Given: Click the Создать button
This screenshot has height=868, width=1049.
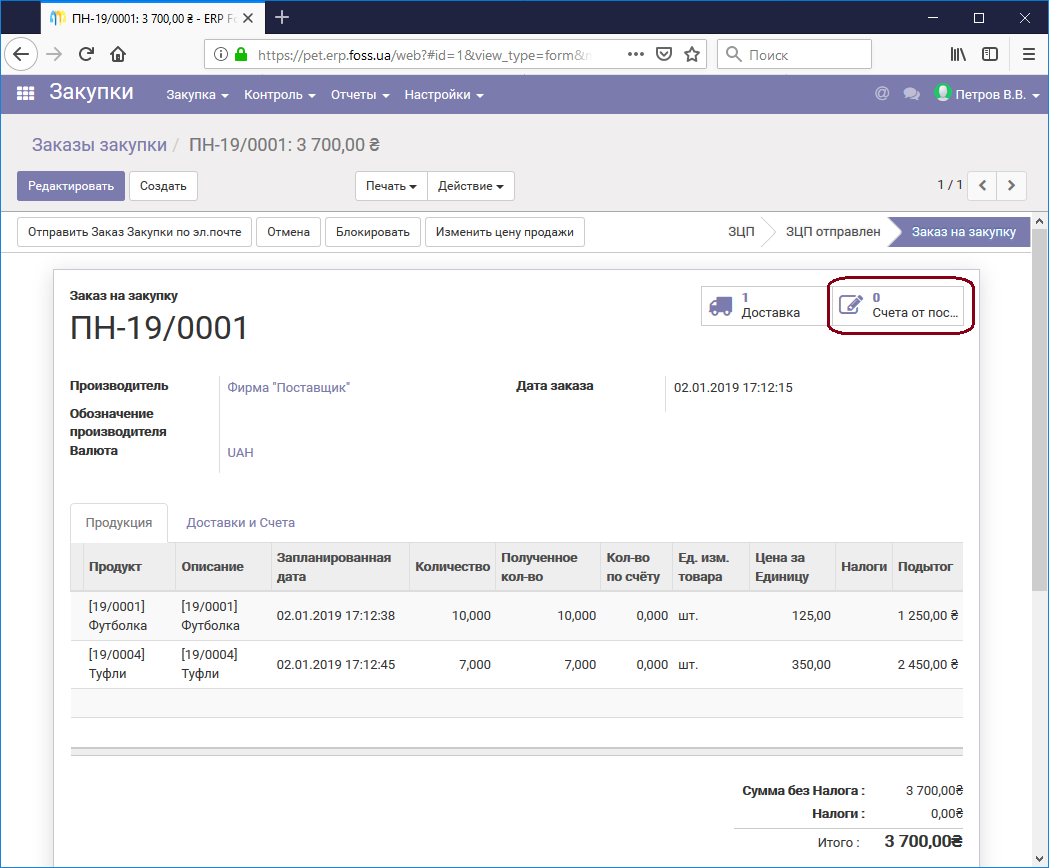Looking at the screenshot, I should pos(163,186).
